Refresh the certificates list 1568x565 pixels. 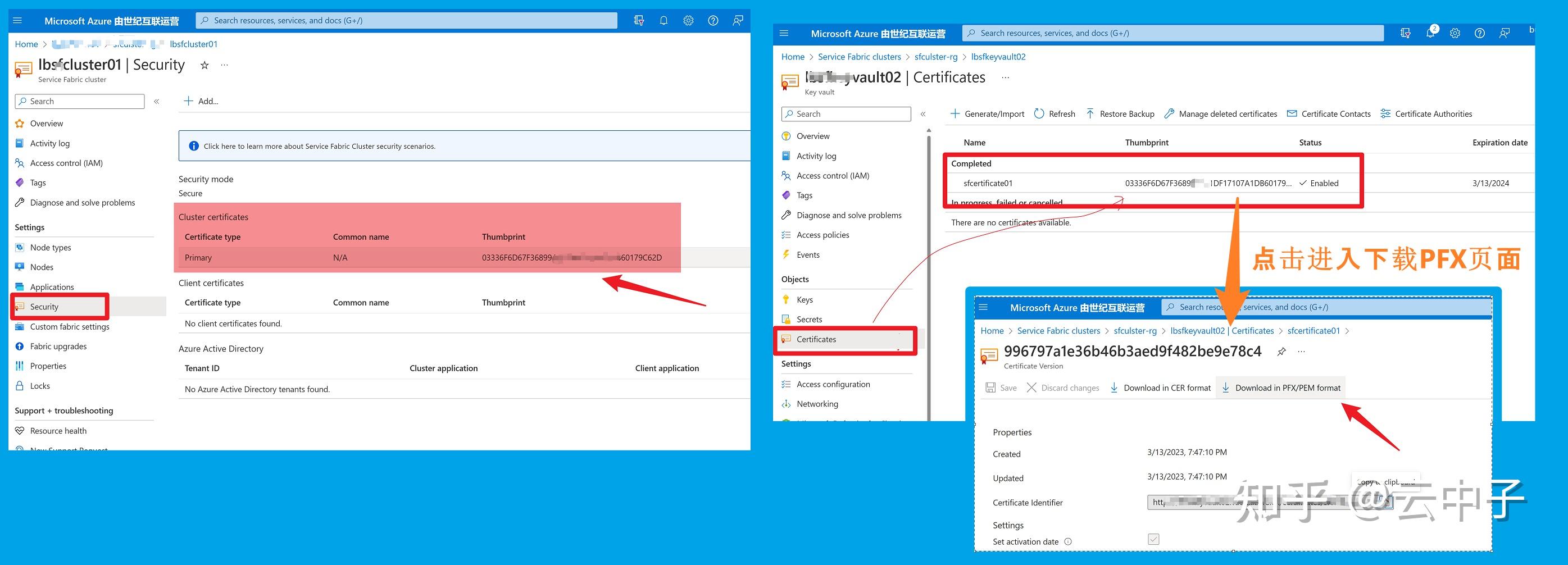pyautogui.click(x=1055, y=113)
